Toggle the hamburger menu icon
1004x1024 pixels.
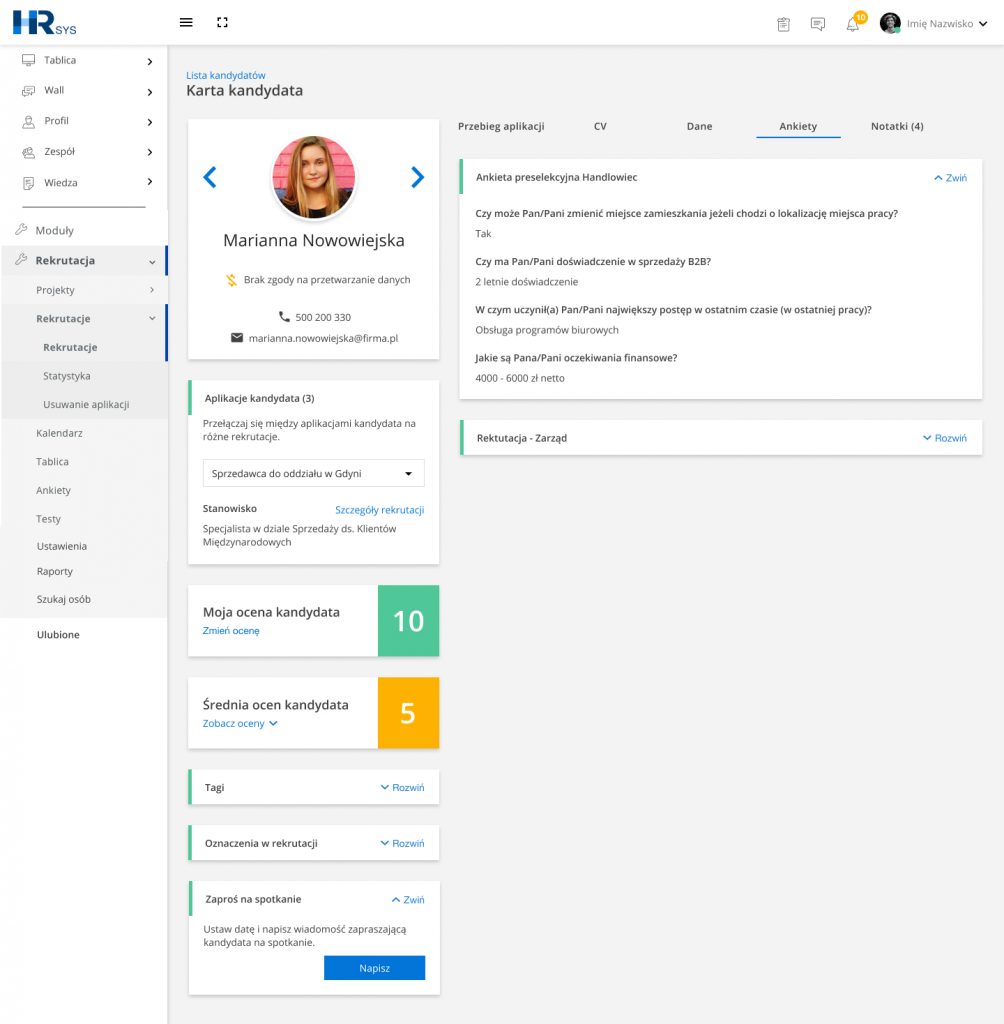(186, 22)
